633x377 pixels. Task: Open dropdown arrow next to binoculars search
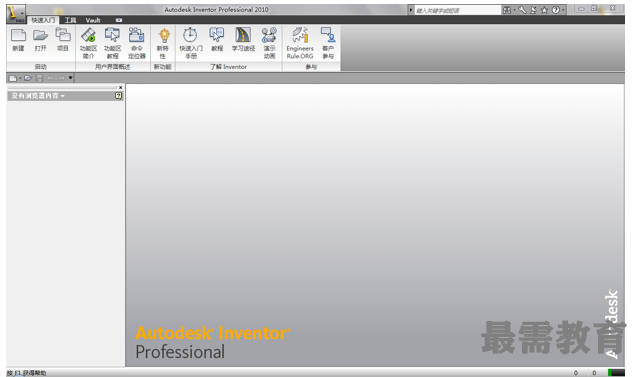[x=514, y=10]
